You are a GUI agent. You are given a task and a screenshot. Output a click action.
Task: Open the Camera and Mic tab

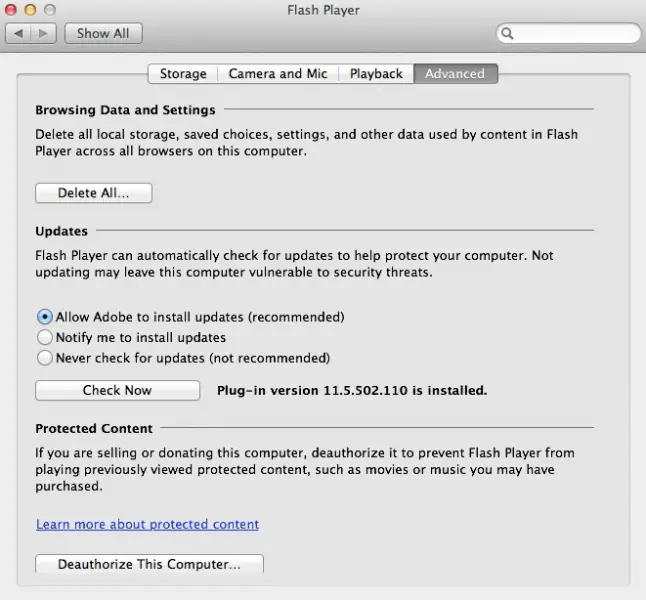point(278,74)
